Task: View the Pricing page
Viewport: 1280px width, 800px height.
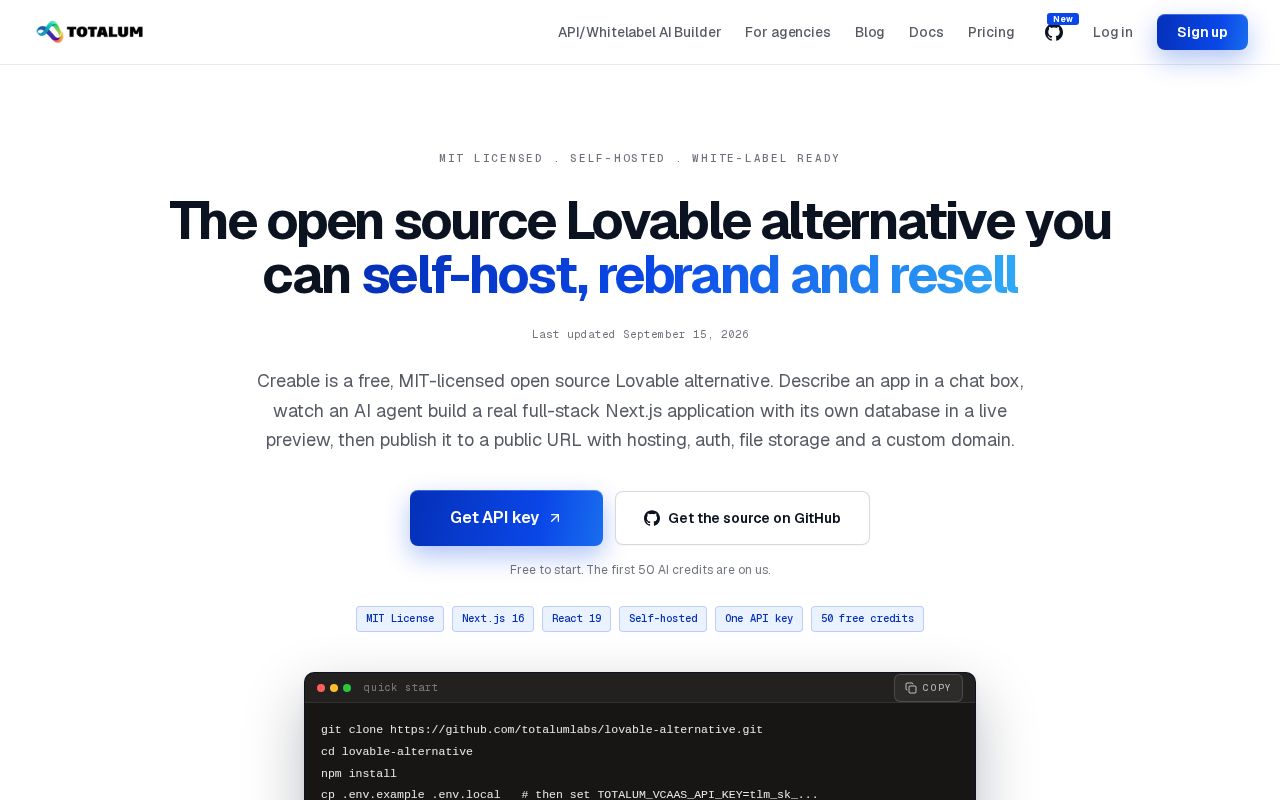Action: pyautogui.click(x=991, y=32)
